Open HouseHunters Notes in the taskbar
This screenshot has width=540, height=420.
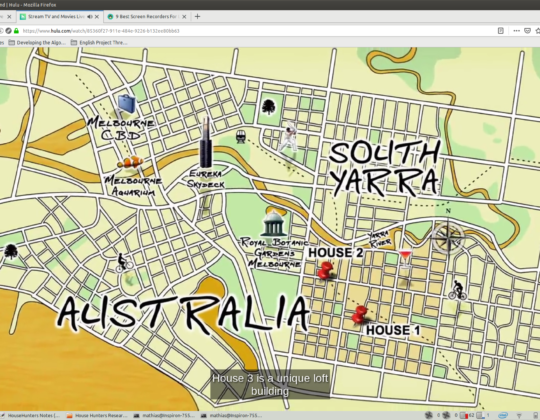(30, 416)
